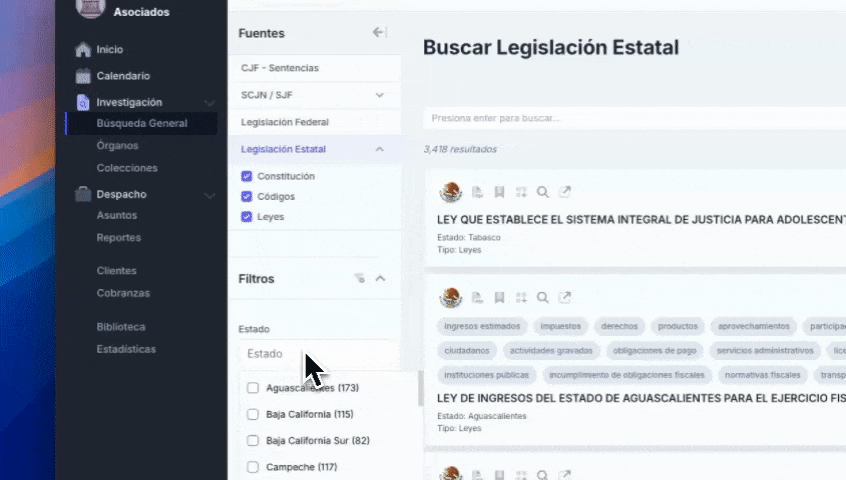This screenshot has height=480, width=846.
Task: Click the magnifier icon on Tabasco law card
Action: coord(543,192)
